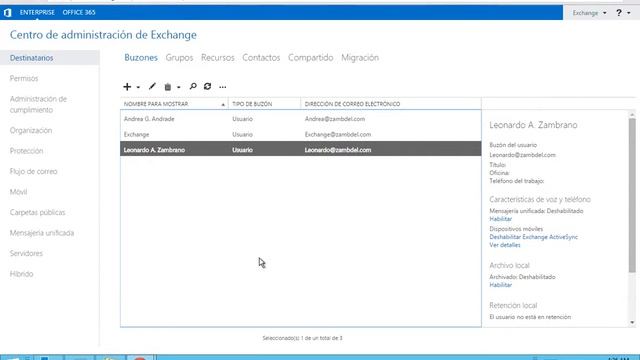Viewport: 640px width, 360px height.
Task: Open the Grupos tab
Action: (x=179, y=58)
